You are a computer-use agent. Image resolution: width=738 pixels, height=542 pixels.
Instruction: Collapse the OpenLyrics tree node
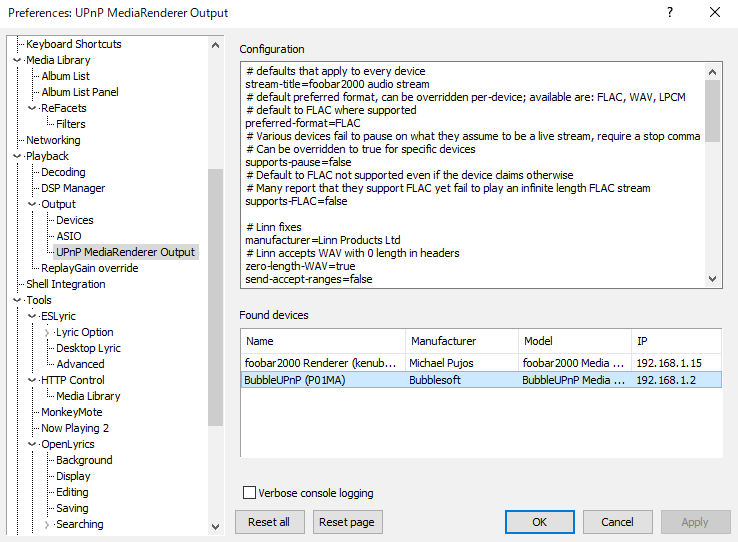pyautogui.click(x=32, y=444)
